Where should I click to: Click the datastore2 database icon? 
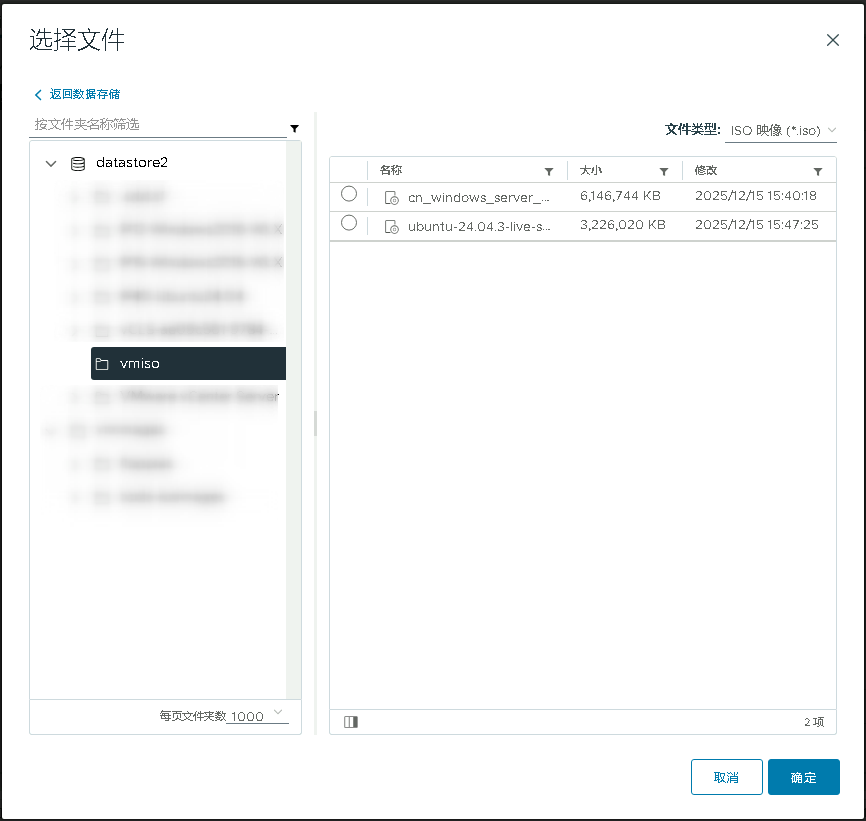78,163
